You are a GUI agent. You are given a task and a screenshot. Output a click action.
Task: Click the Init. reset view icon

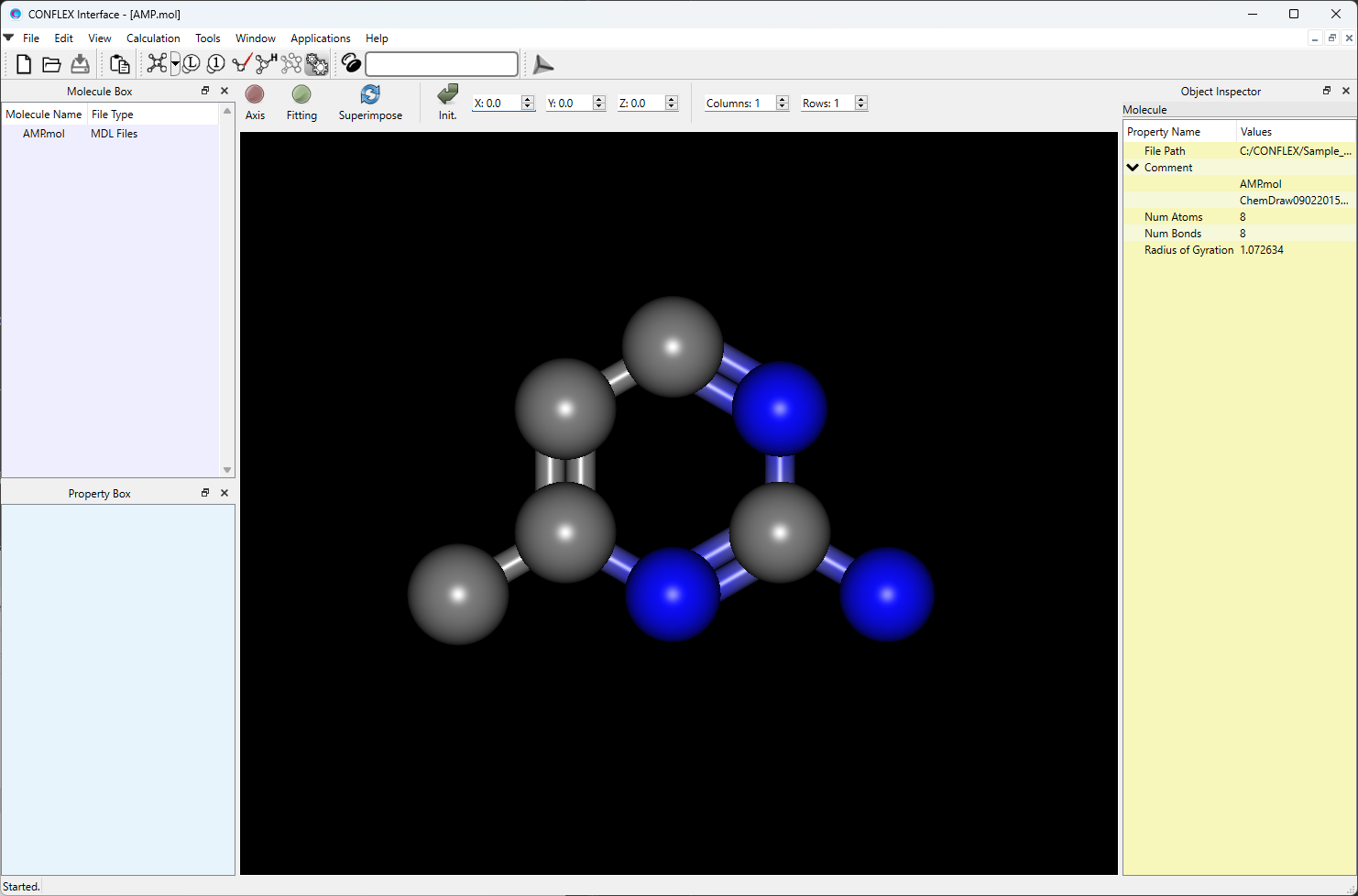coord(447,94)
